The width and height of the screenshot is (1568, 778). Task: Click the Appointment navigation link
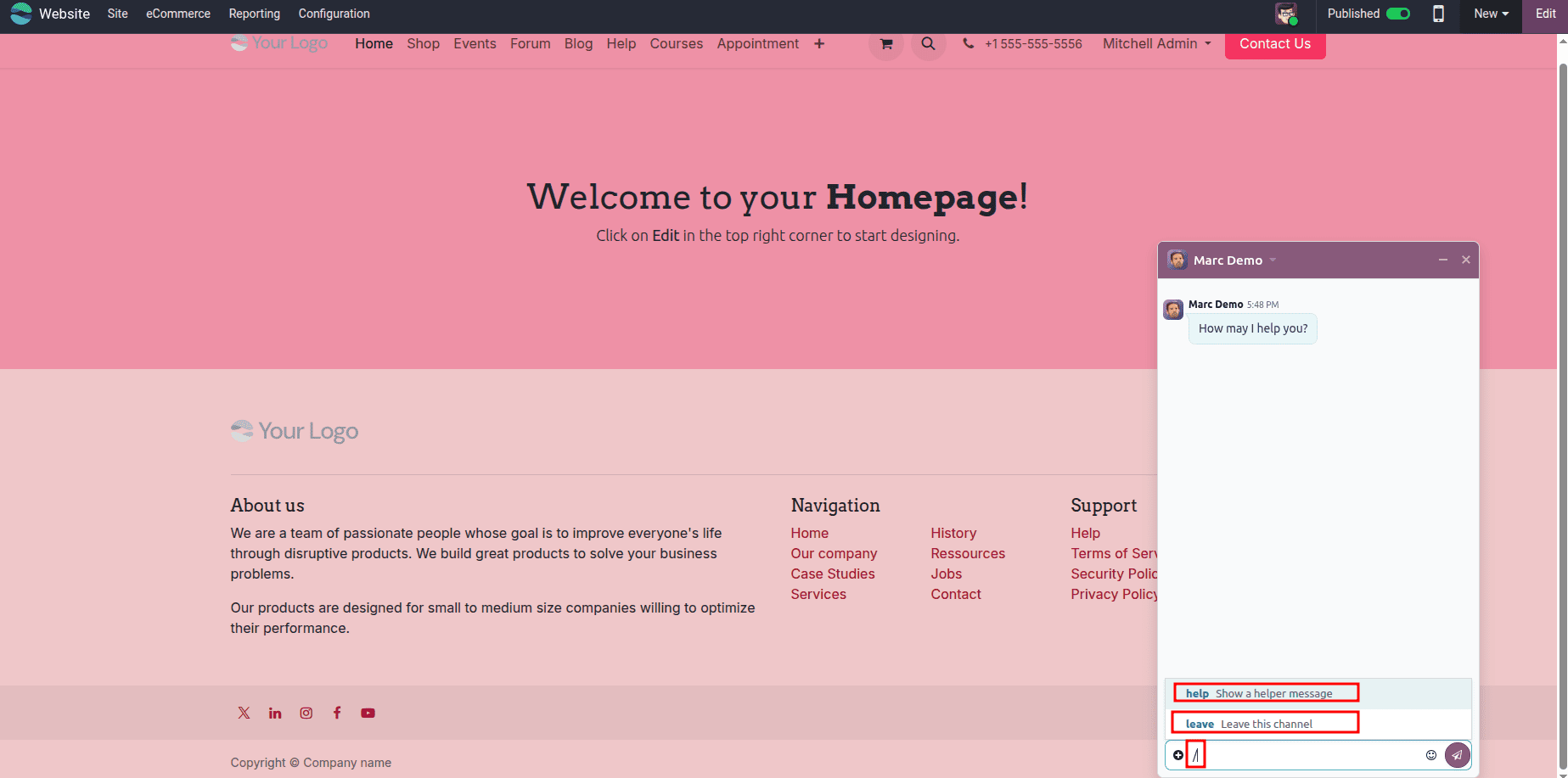(757, 44)
